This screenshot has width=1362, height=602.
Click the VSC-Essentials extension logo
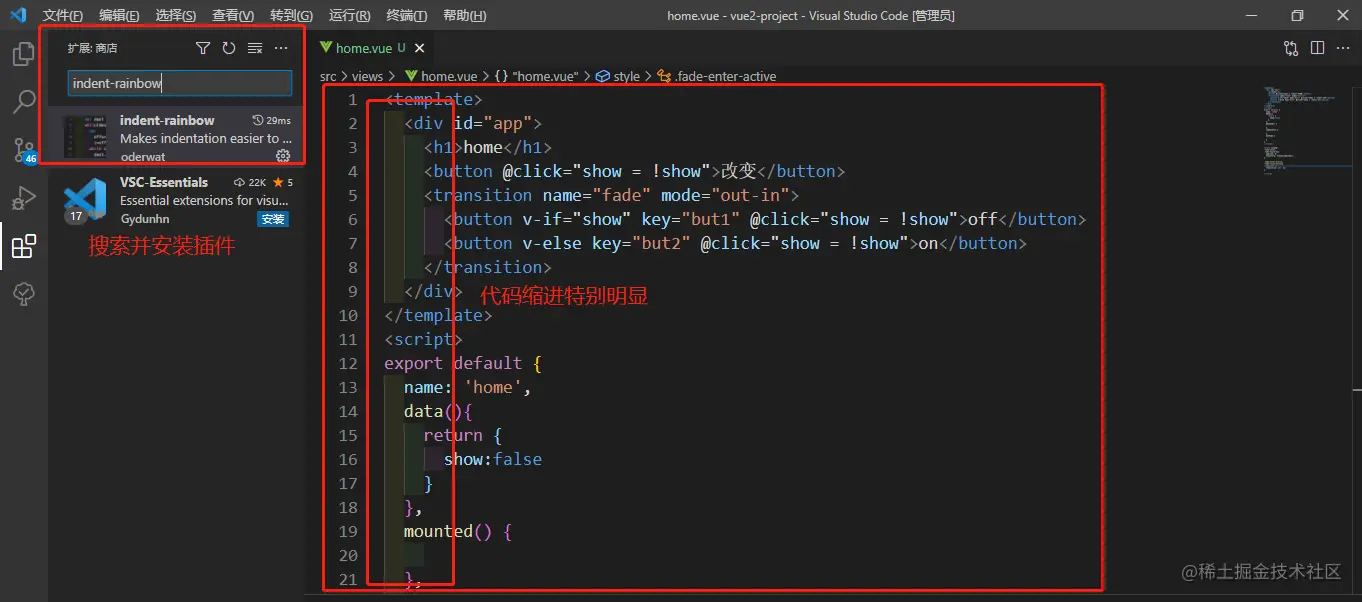85,199
